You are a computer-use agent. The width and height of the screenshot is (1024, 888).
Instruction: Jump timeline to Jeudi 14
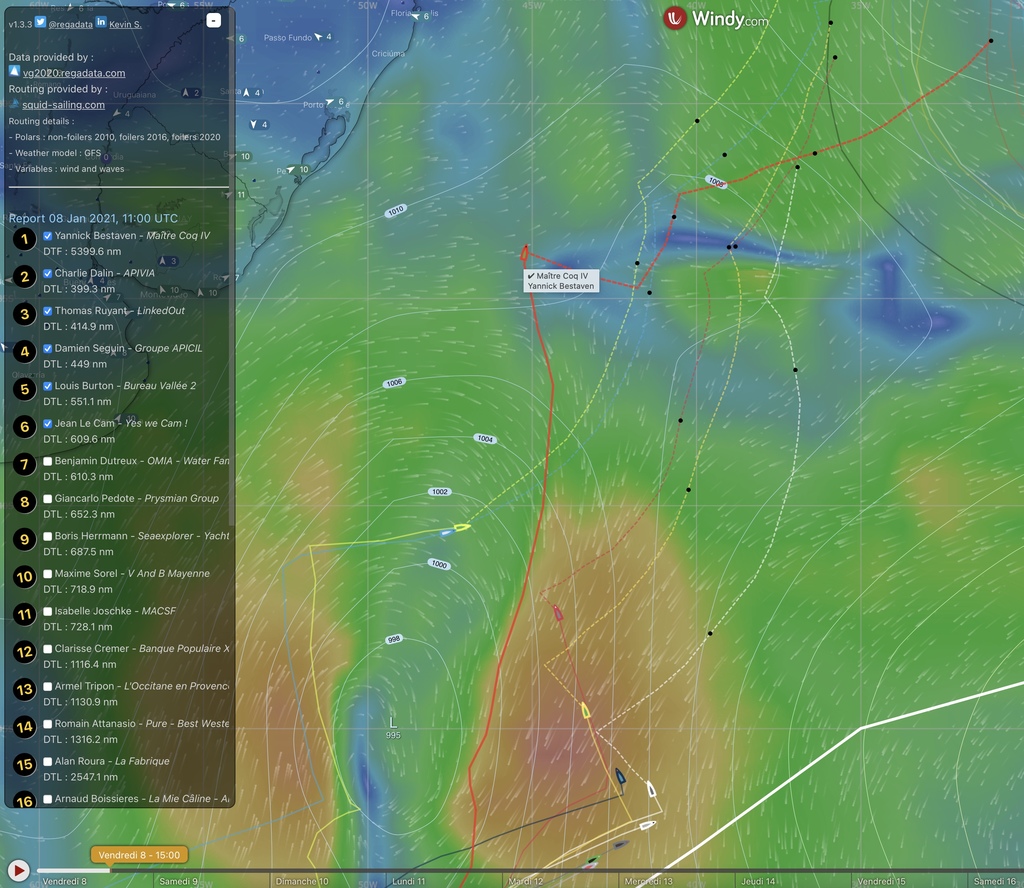pyautogui.click(x=758, y=881)
